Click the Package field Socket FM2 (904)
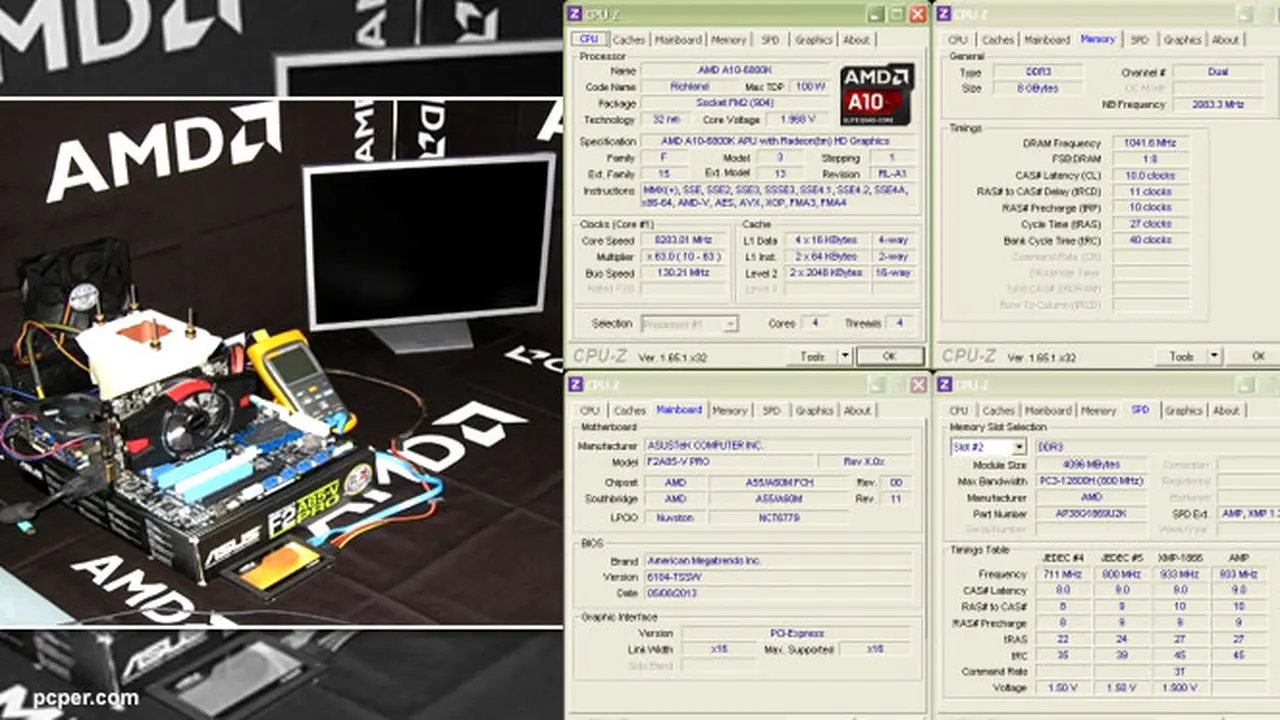Viewport: 1280px width, 720px height. [x=735, y=103]
